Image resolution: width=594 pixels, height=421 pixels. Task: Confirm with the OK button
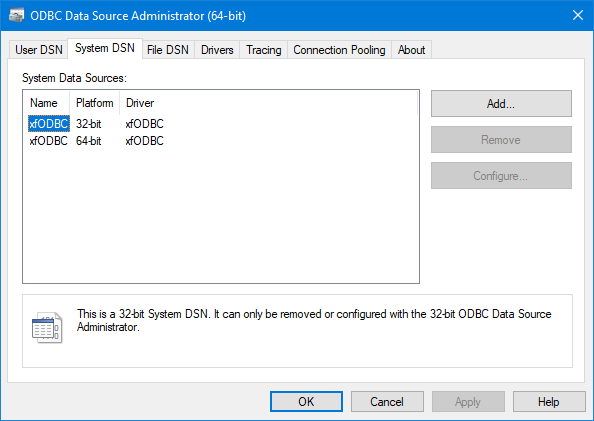pos(306,402)
